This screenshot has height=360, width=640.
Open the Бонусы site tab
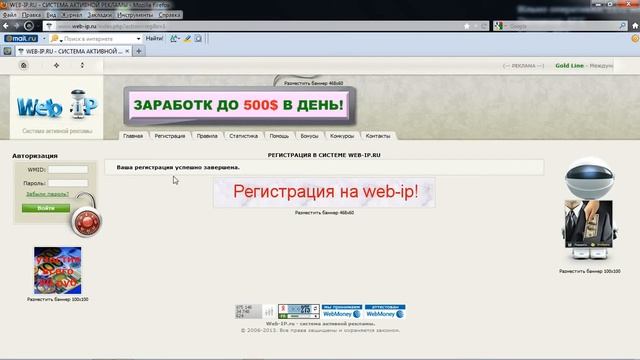(x=309, y=136)
